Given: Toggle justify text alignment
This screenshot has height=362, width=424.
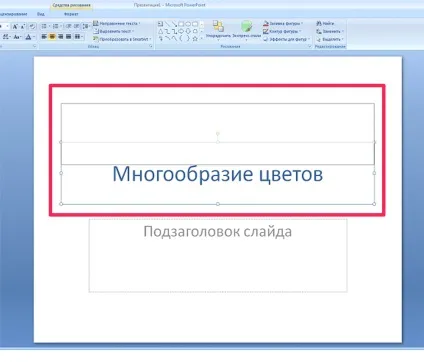Looking at the screenshot, I should coord(68,37).
